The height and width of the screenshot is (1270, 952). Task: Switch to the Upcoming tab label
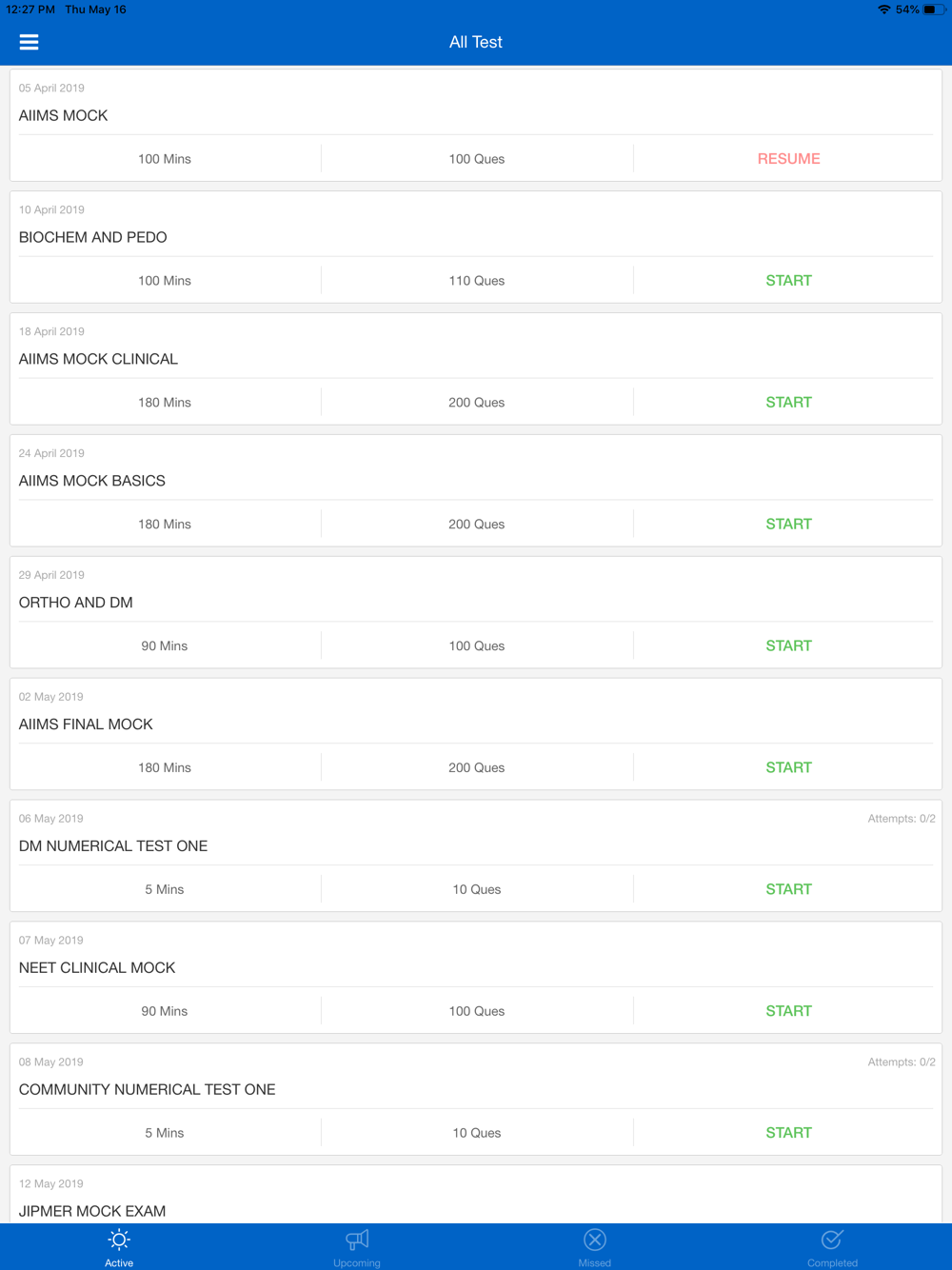(357, 1263)
